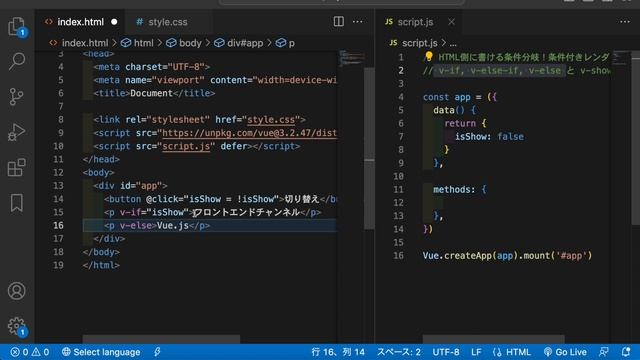The width and height of the screenshot is (640, 360).
Task: Click isShow: false in script.js
Action: click(x=489, y=137)
